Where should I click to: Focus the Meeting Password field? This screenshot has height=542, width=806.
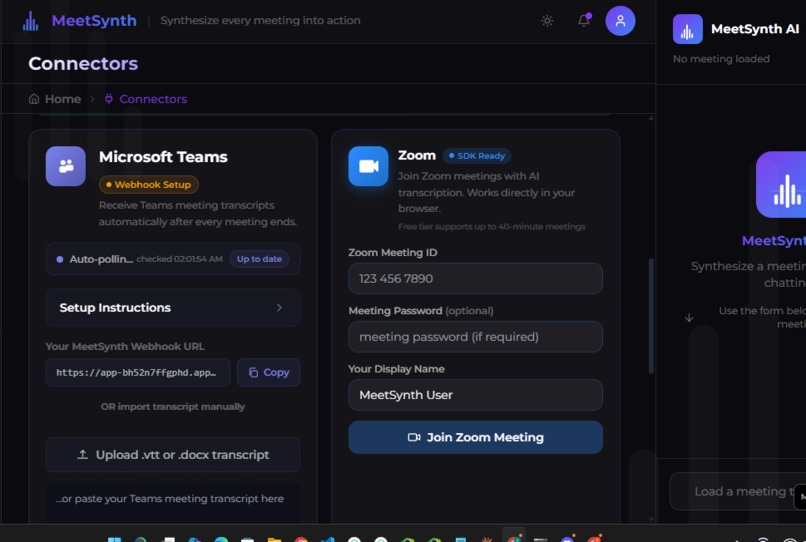point(475,337)
